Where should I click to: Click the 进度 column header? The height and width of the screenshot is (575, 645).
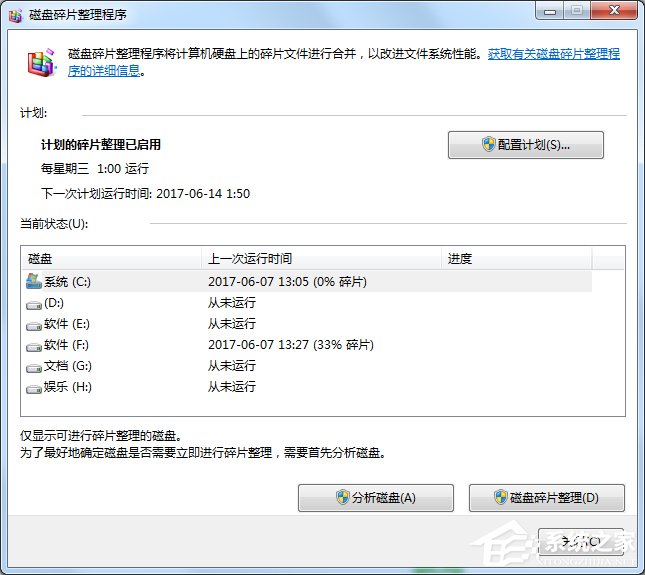point(515,259)
